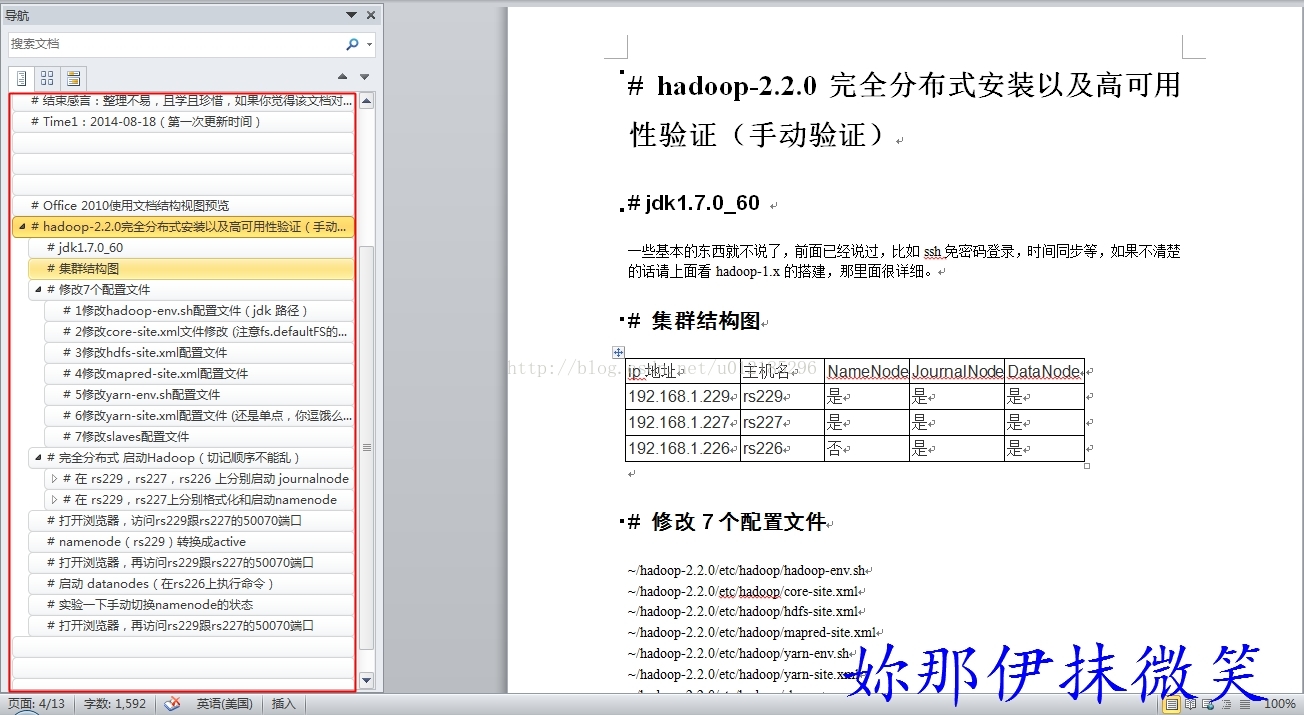The width and height of the screenshot is (1304, 715).
Task: Click table cell 192.168.1.227
Action: 683,422
